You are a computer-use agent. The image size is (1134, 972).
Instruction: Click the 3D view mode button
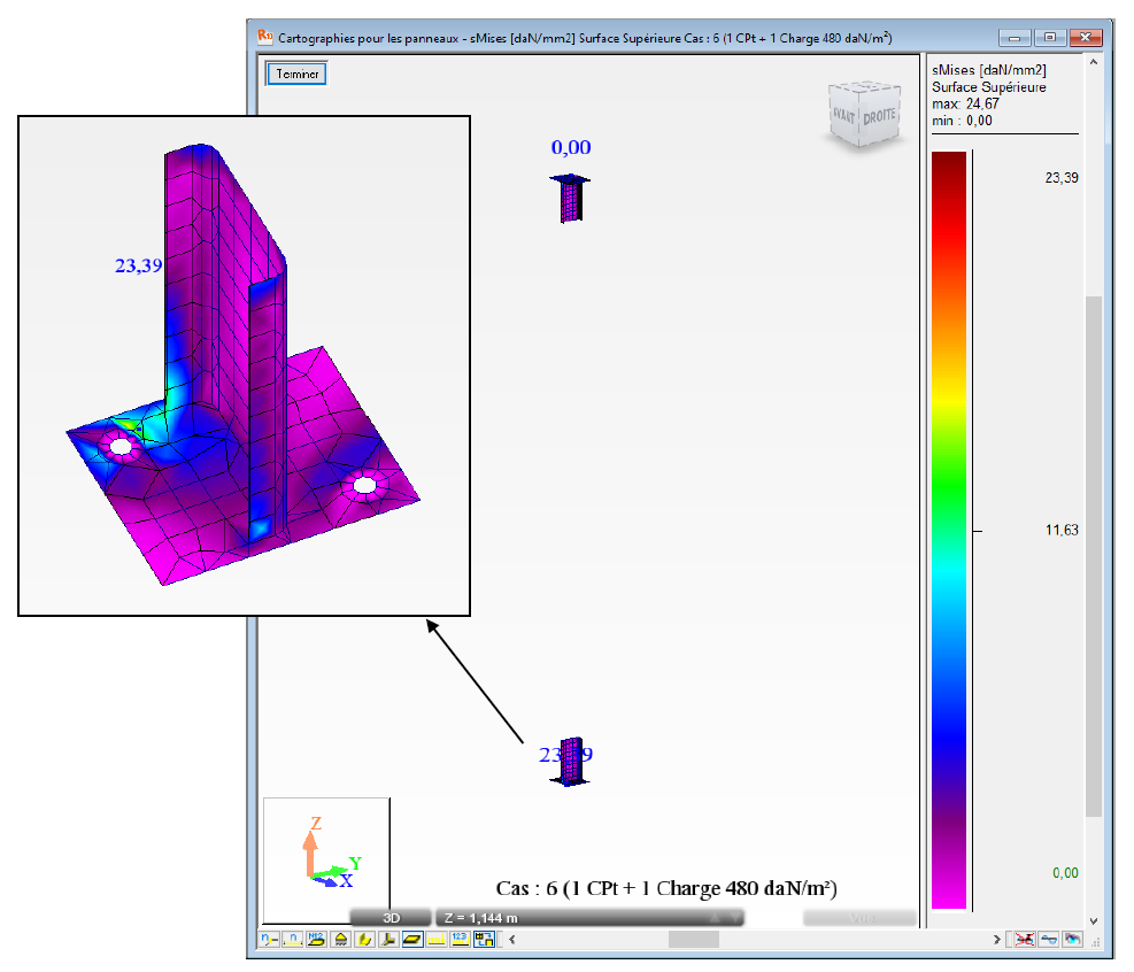tap(391, 918)
